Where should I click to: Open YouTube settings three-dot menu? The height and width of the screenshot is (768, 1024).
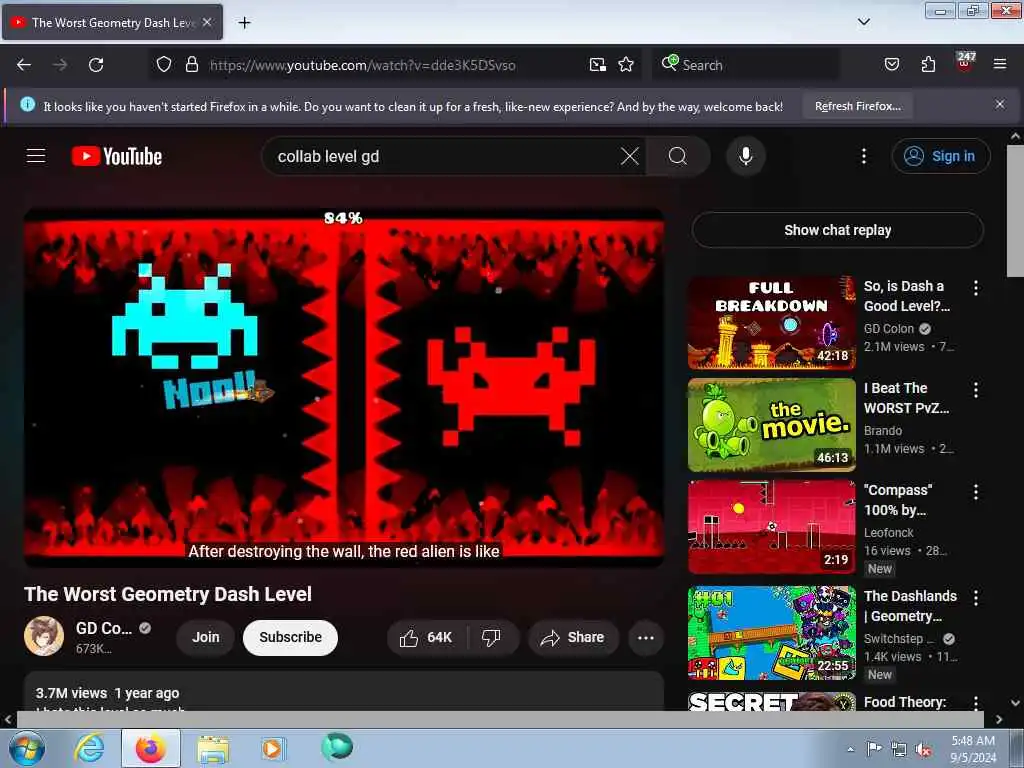tap(864, 156)
